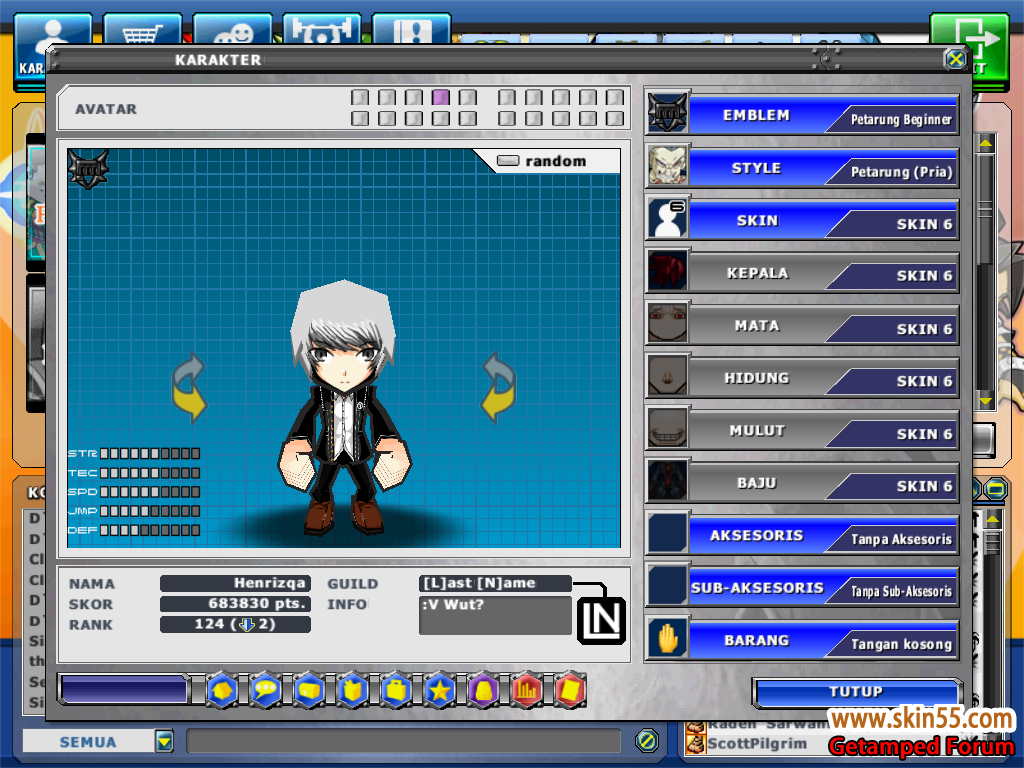Open the smiley faces community icon
Image resolution: width=1024 pixels, height=768 pixels.
232,30
